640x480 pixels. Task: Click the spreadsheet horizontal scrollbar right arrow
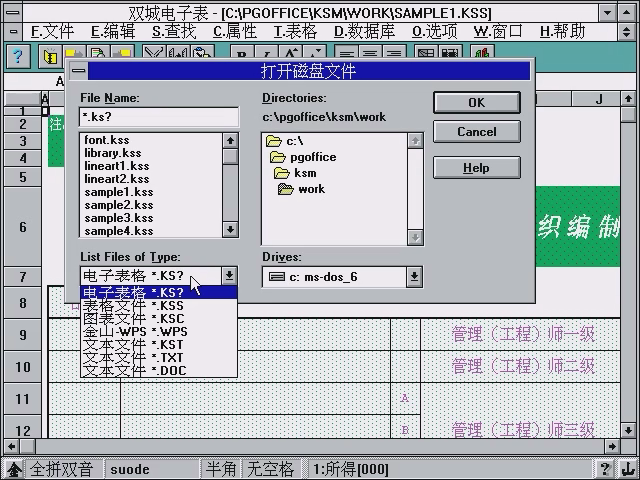[x=611, y=446]
